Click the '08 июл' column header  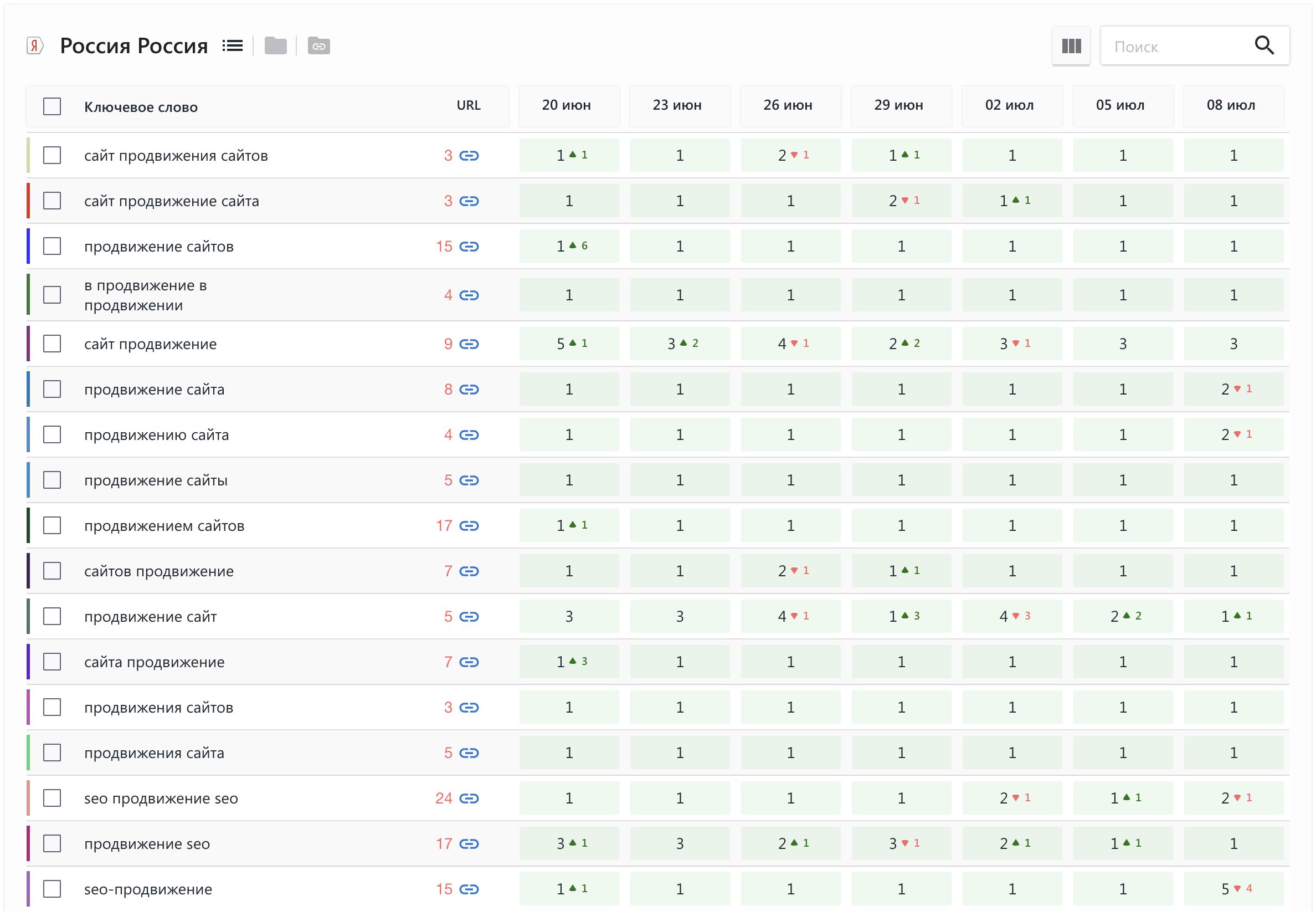(1231, 106)
